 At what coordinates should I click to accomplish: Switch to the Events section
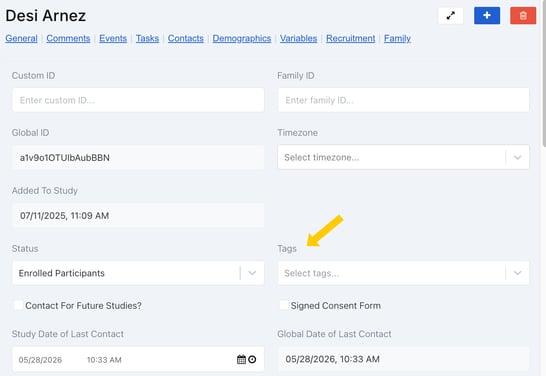[x=113, y=38]
